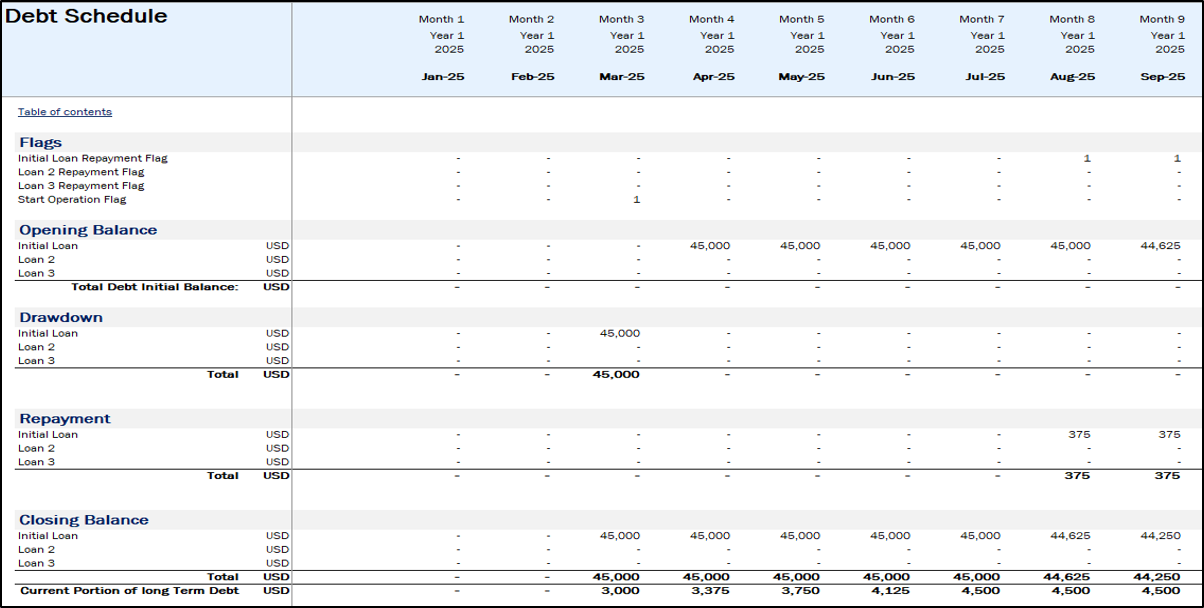Click Initial Loan Repayment Flag for Aug-25
The width and height of the screenshot is (1204, 608).
tap(1086, 159)
